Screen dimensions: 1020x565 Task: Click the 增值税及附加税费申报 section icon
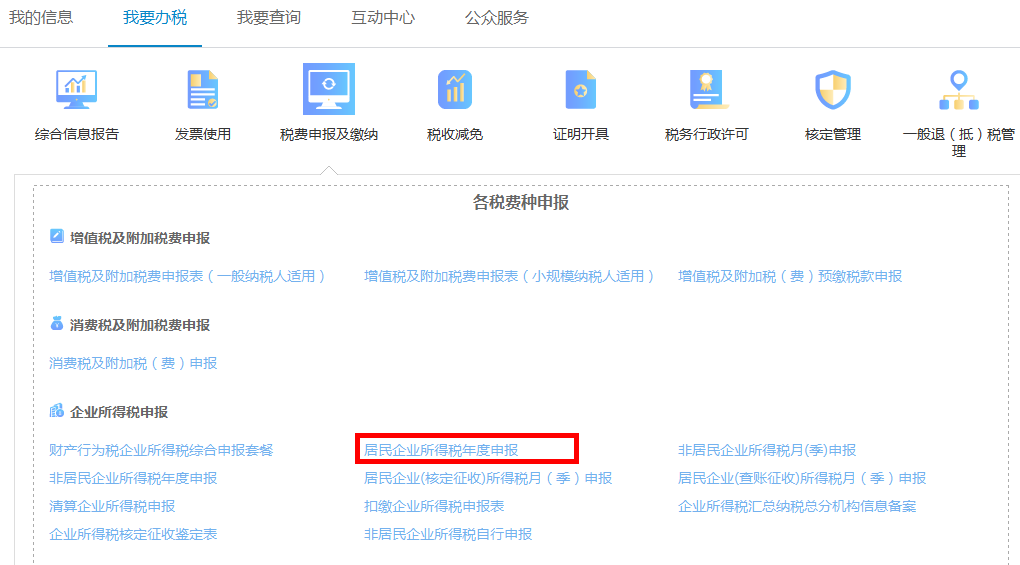(57, 236)
